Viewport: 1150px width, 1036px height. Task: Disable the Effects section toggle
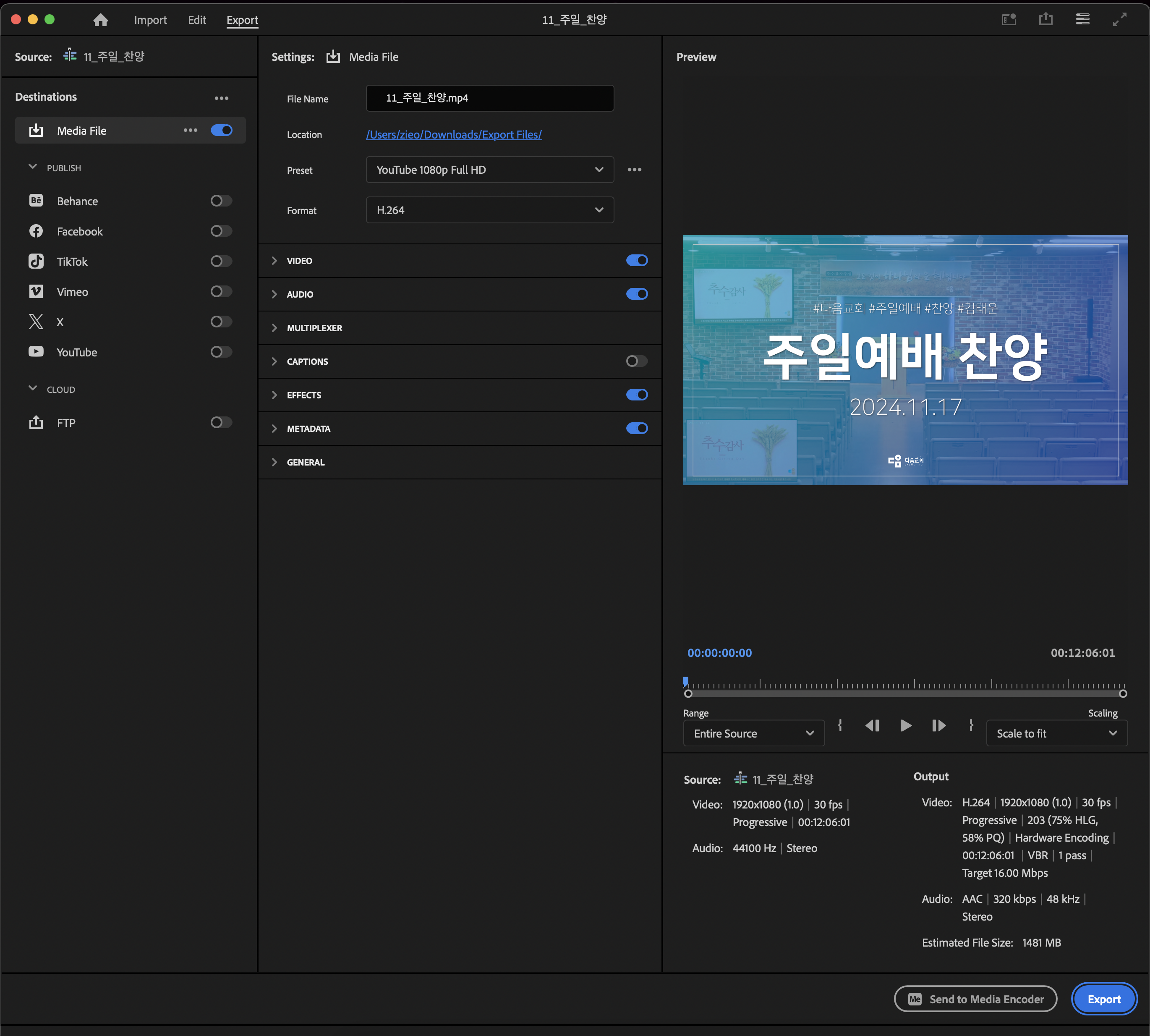point(636,395)
